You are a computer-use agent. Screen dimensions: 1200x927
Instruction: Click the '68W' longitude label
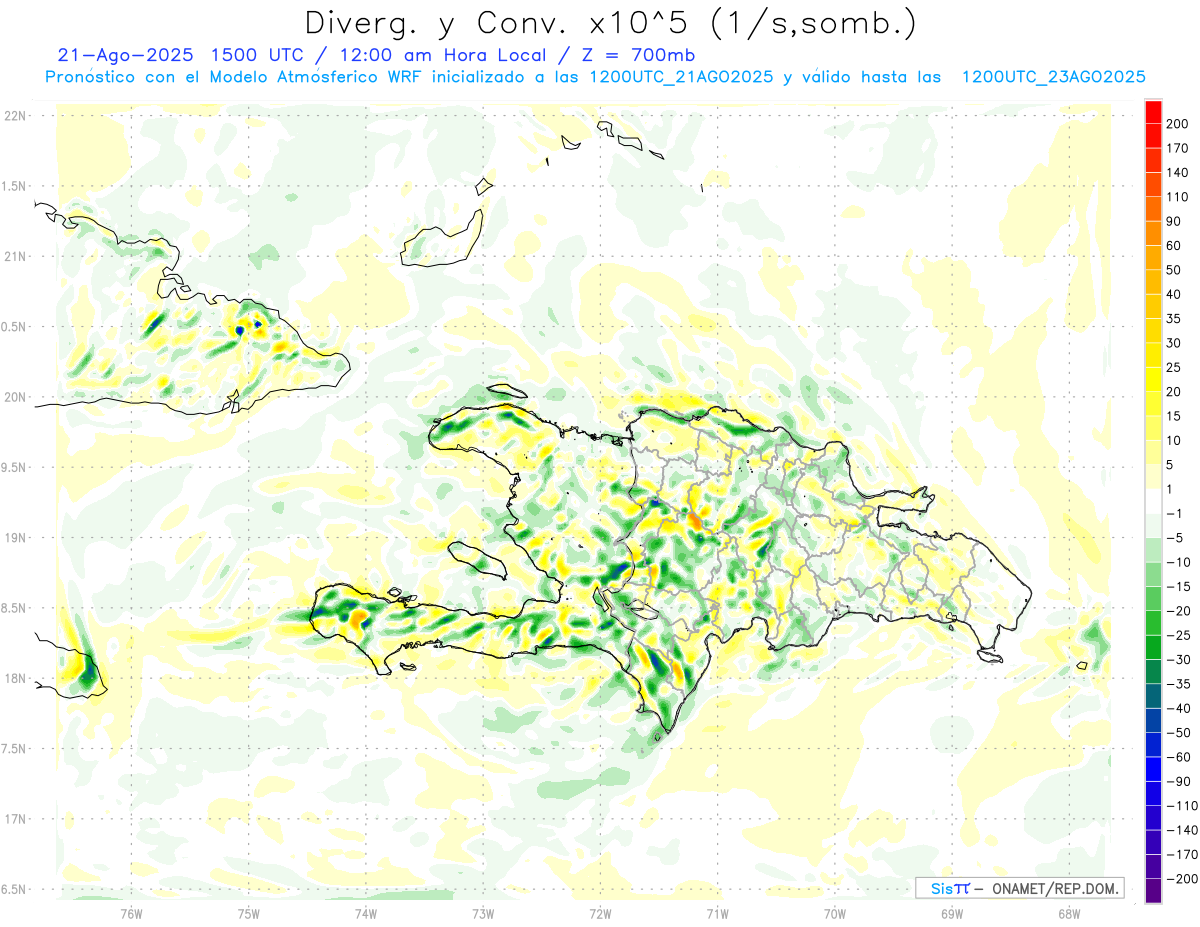1069,913
